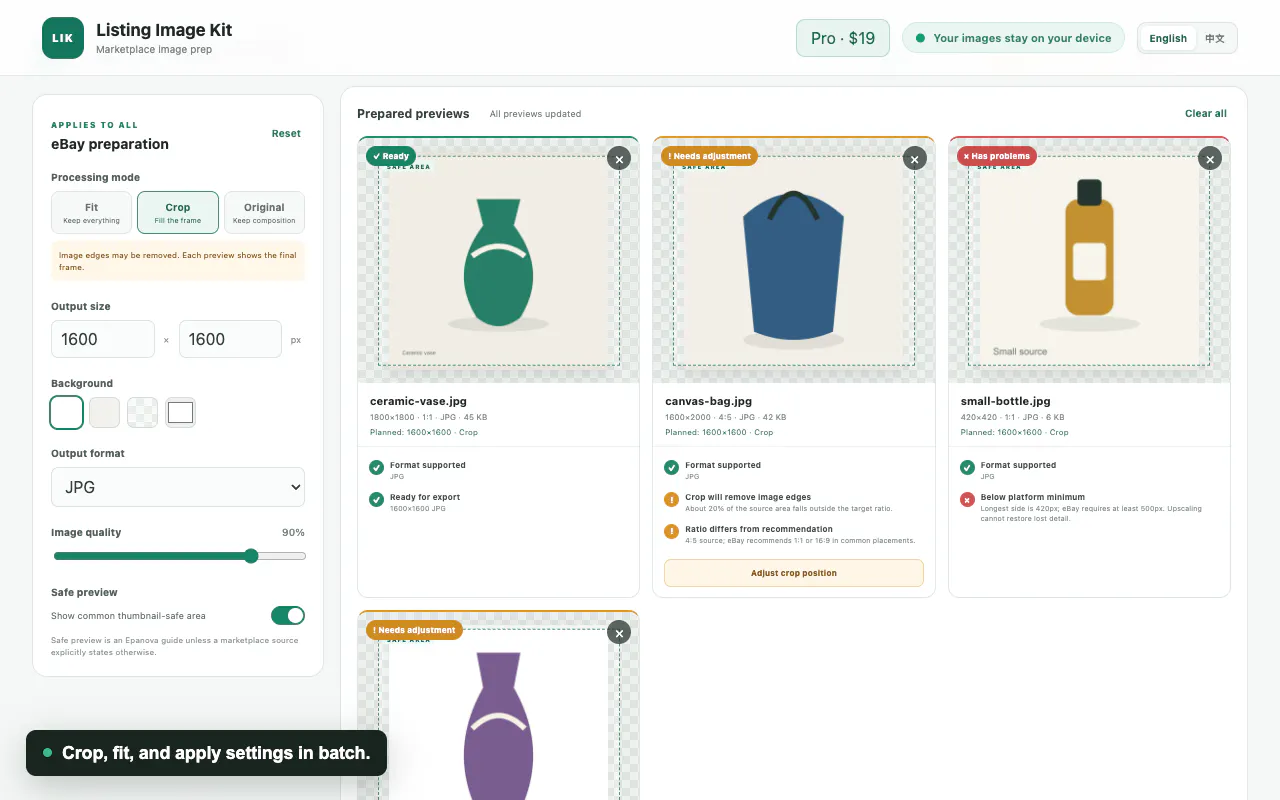Click the Pro · $19 button

843,38
